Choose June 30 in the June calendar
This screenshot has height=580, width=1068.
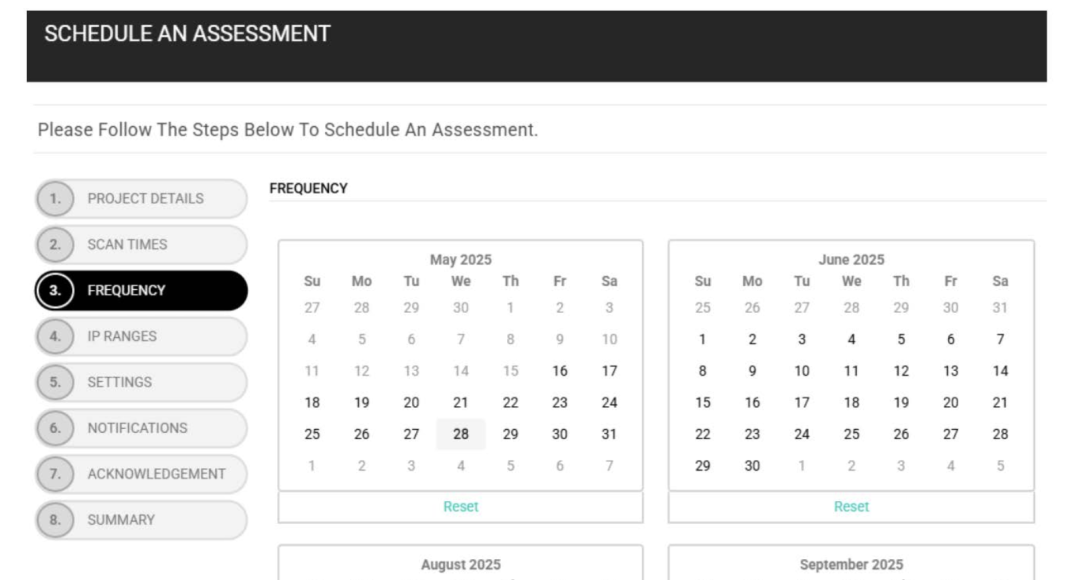pyautogui.click(x=752, y=466)
